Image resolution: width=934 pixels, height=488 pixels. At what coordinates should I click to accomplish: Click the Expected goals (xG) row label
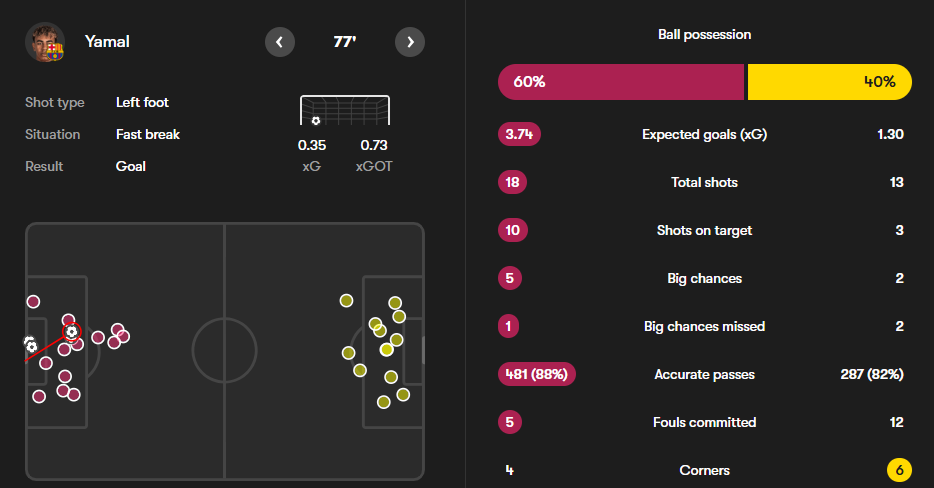pyautogui.click(x=704, y=135)
